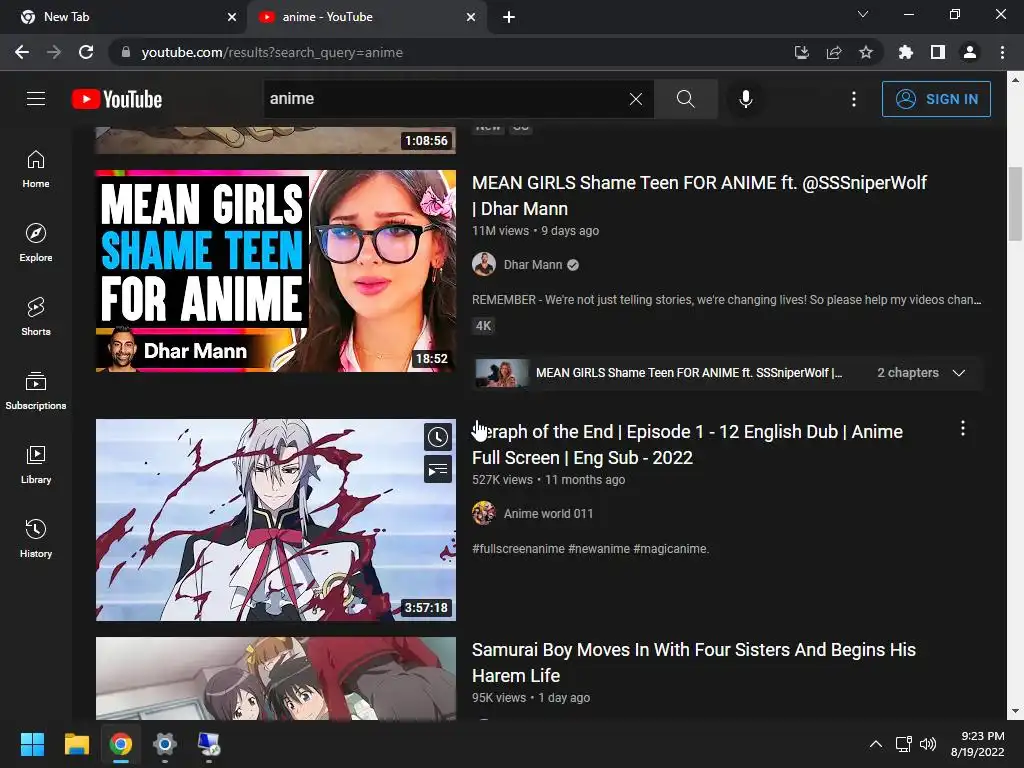
Task: Open Settings gear in the taskbar
Action: coord(165,744)
